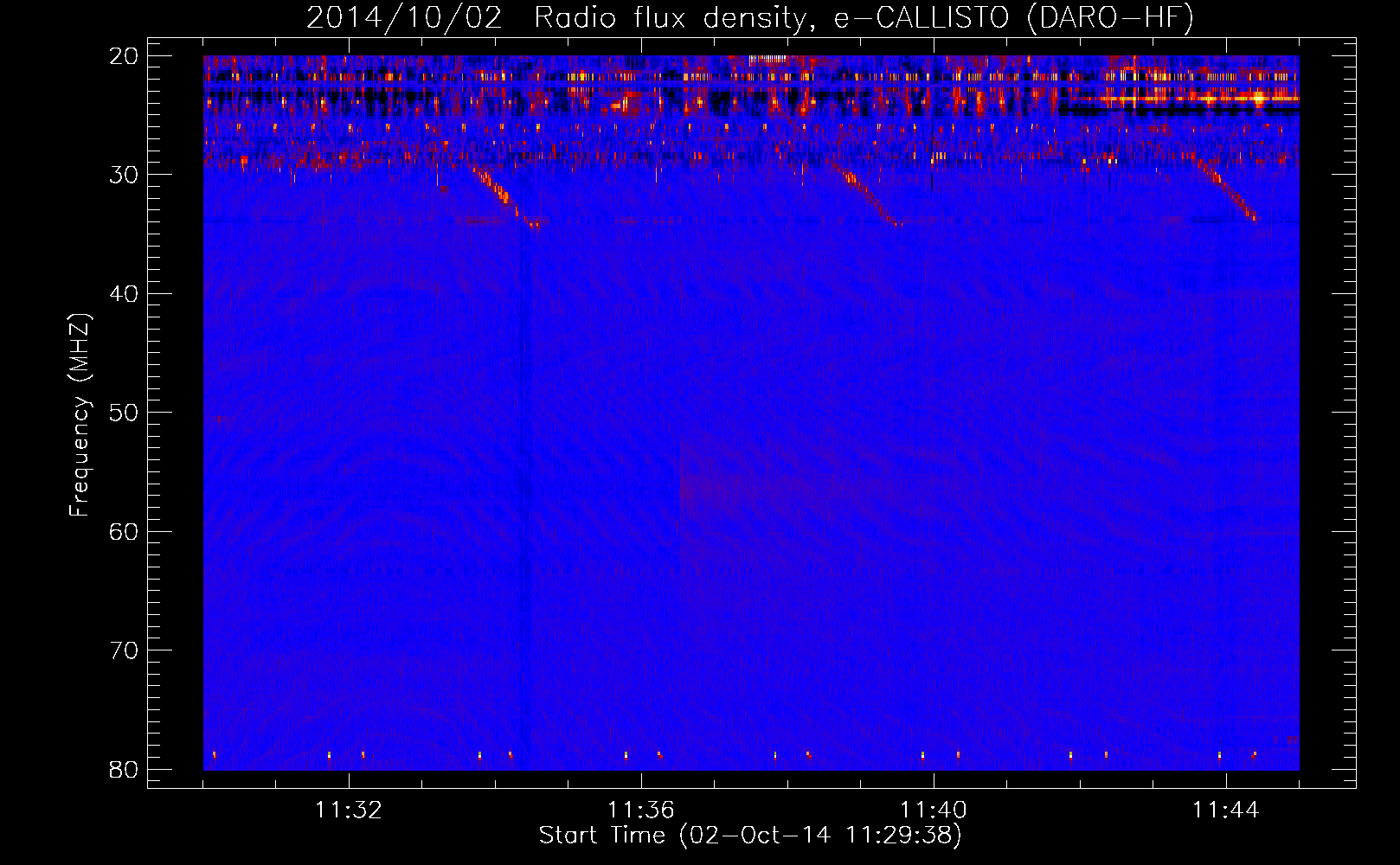The height and width of the screenshot is (865, 1400).
Task: Click the time tick label "11:32"
Action: 348,811
